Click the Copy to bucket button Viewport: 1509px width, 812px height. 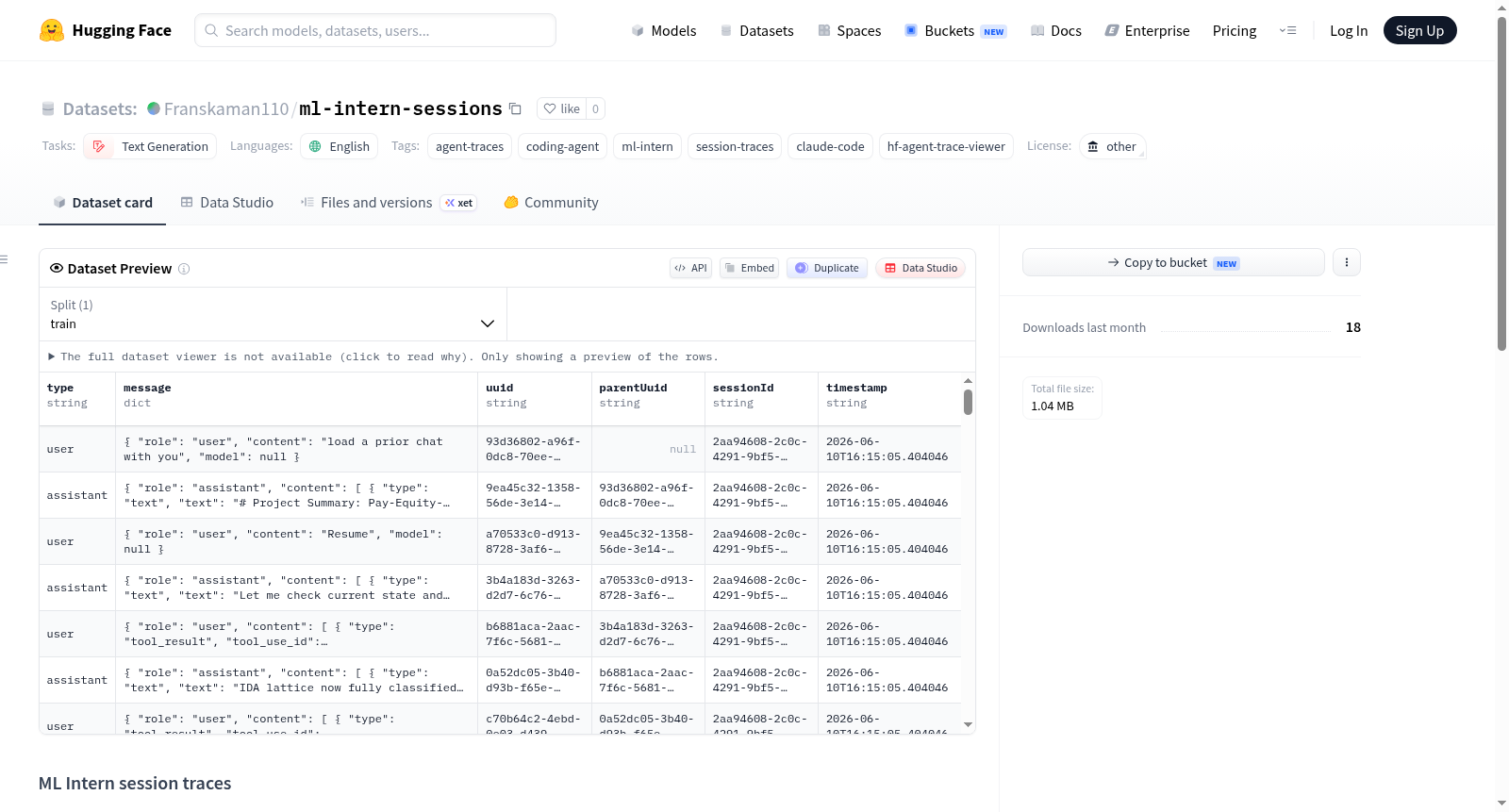1173,262
